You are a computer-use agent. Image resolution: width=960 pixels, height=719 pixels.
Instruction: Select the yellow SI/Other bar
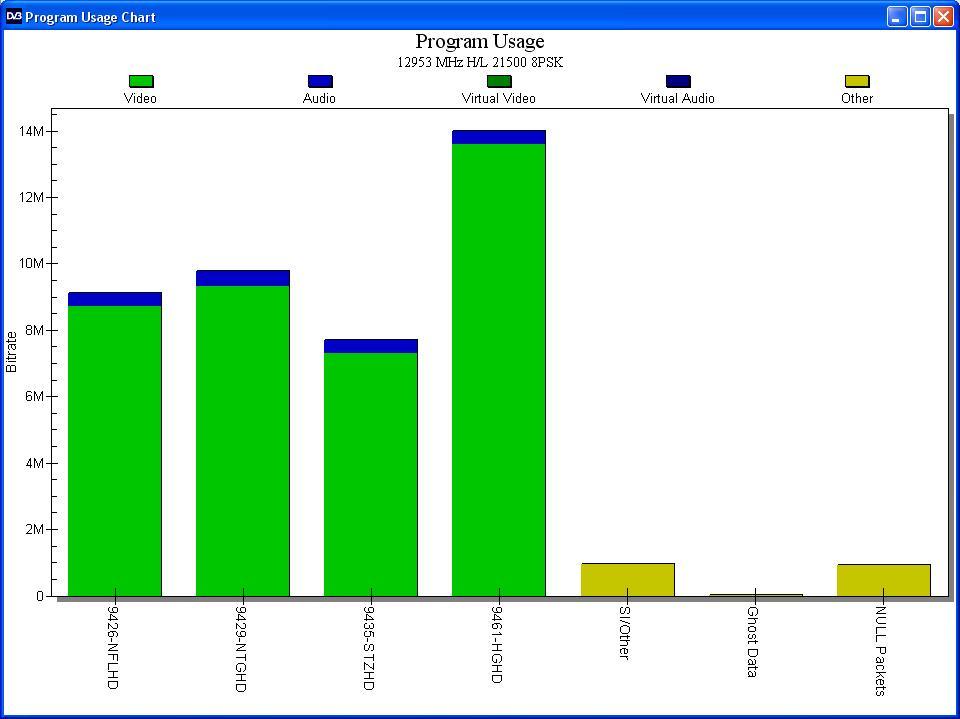[x=628, y=579]
